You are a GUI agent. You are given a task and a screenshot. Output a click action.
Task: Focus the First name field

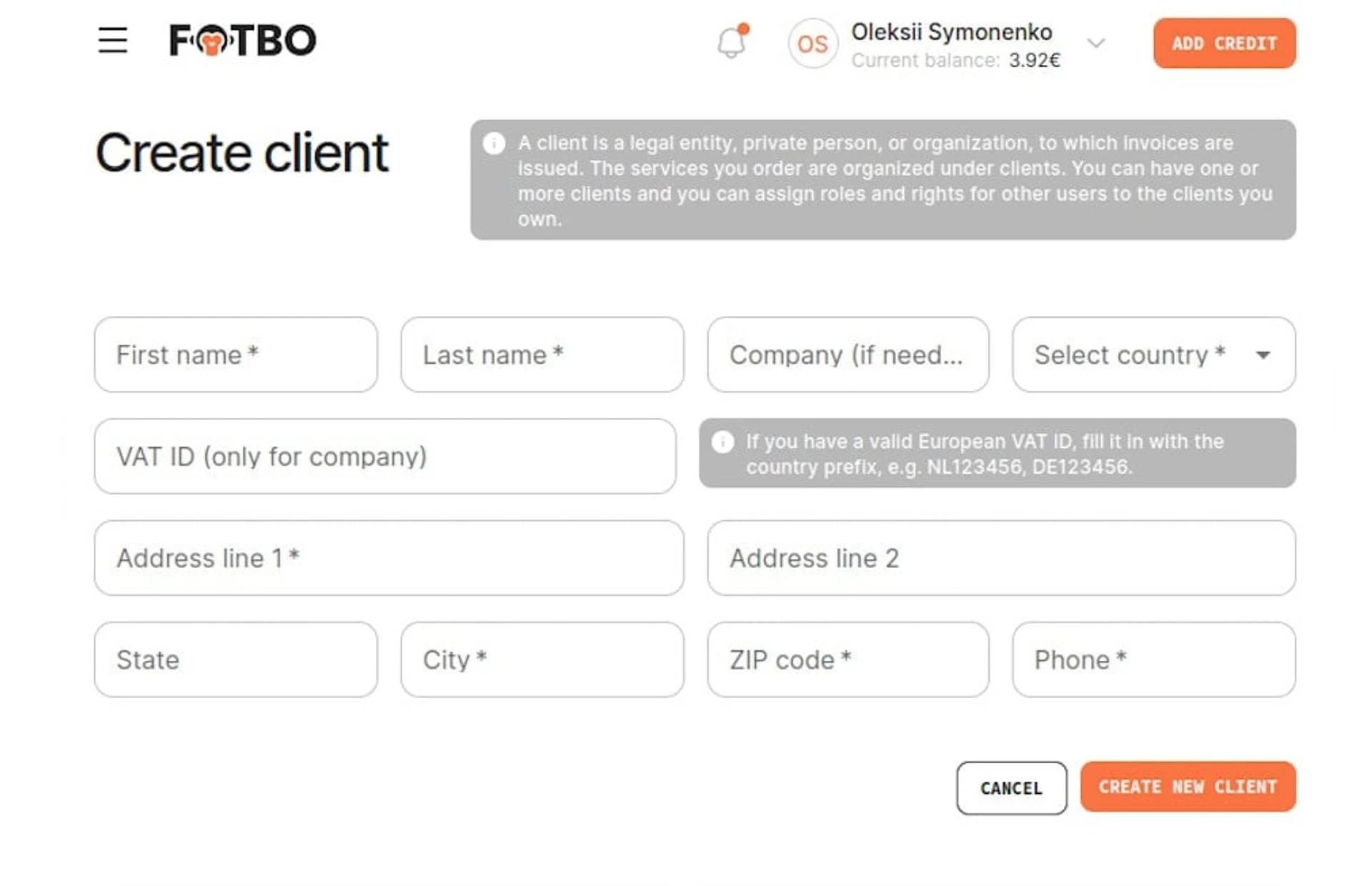(236, 354)
